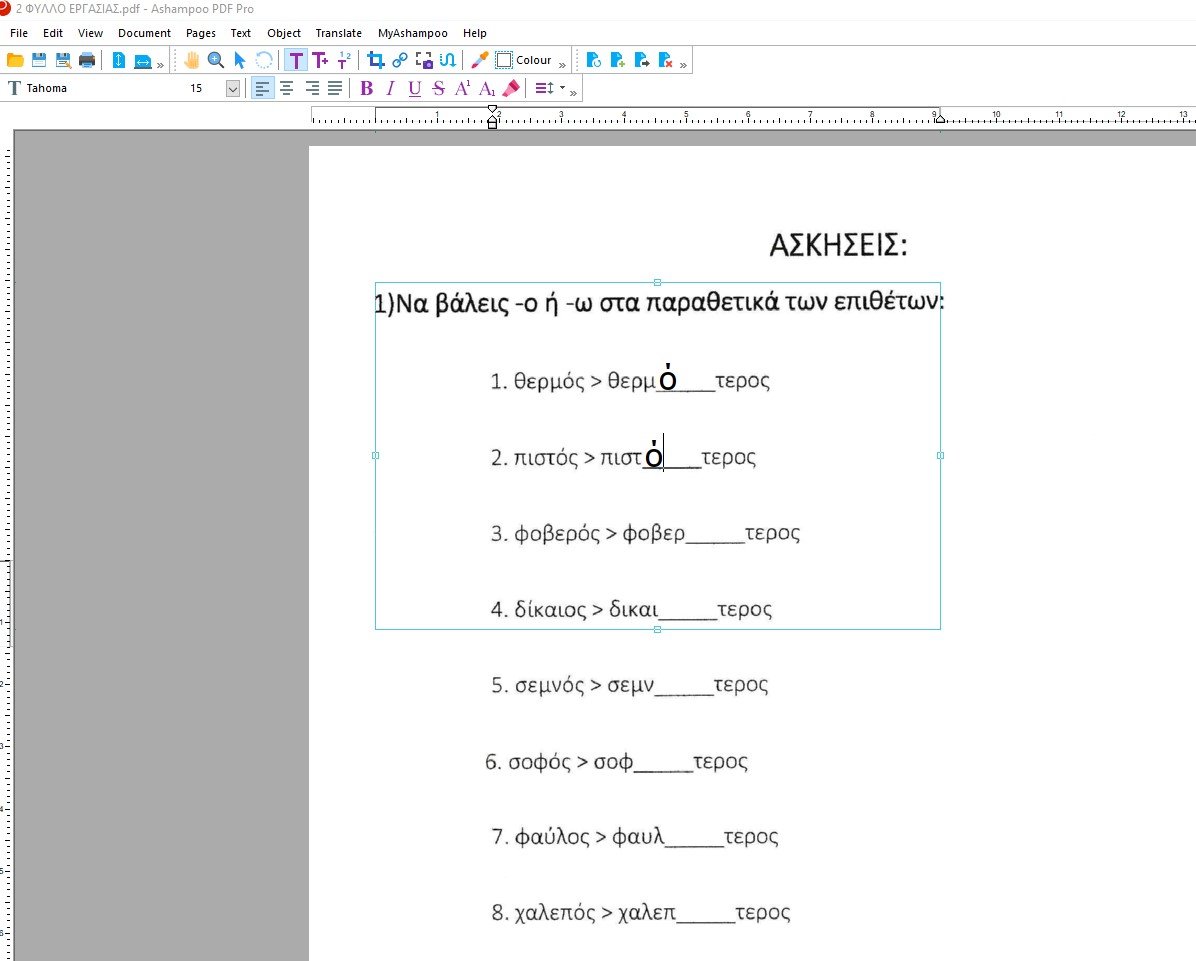Open the MyAshampoo menu
This screenshot has width=1196, height=961.
point(413,33)
